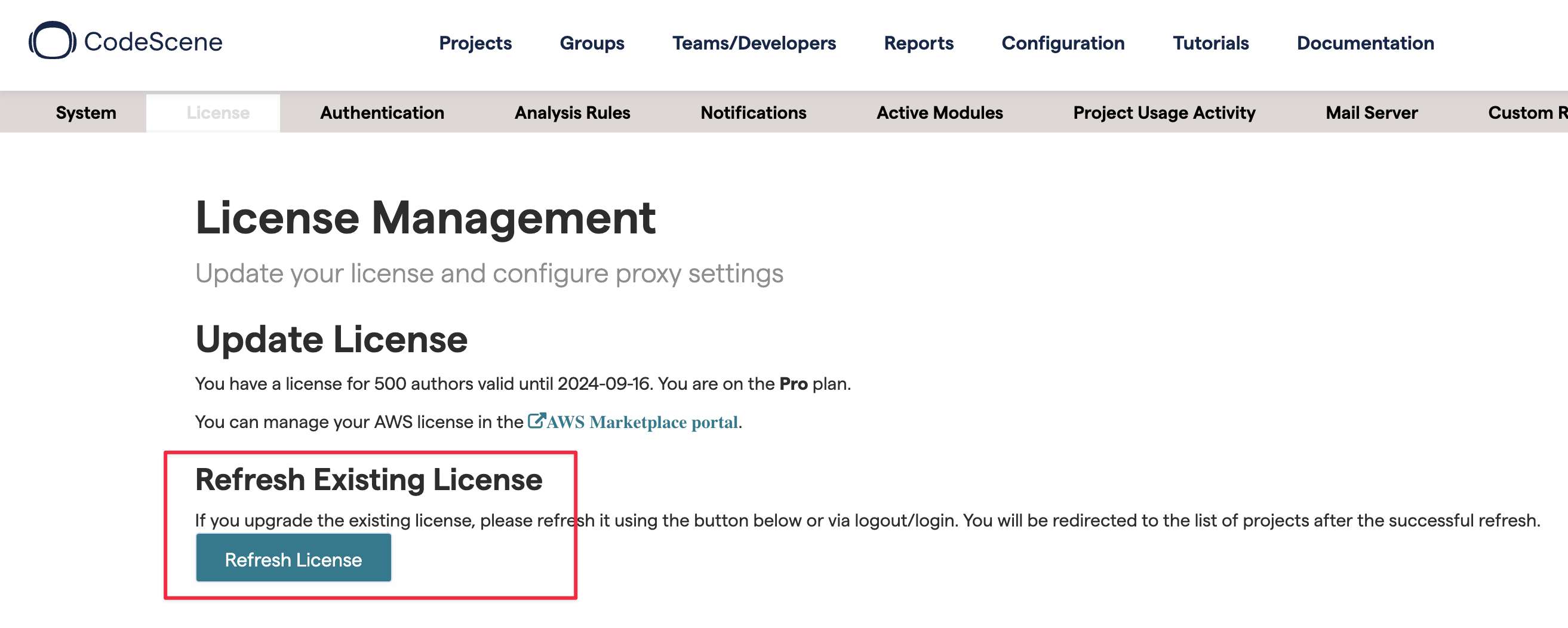The height and width of the screenshot is (628, 1568).
Task: Switch to the Authentication tab
Action: [x=382, y=113]
